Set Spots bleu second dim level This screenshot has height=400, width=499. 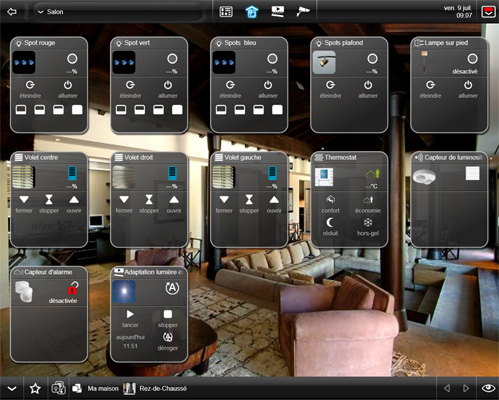240,110
